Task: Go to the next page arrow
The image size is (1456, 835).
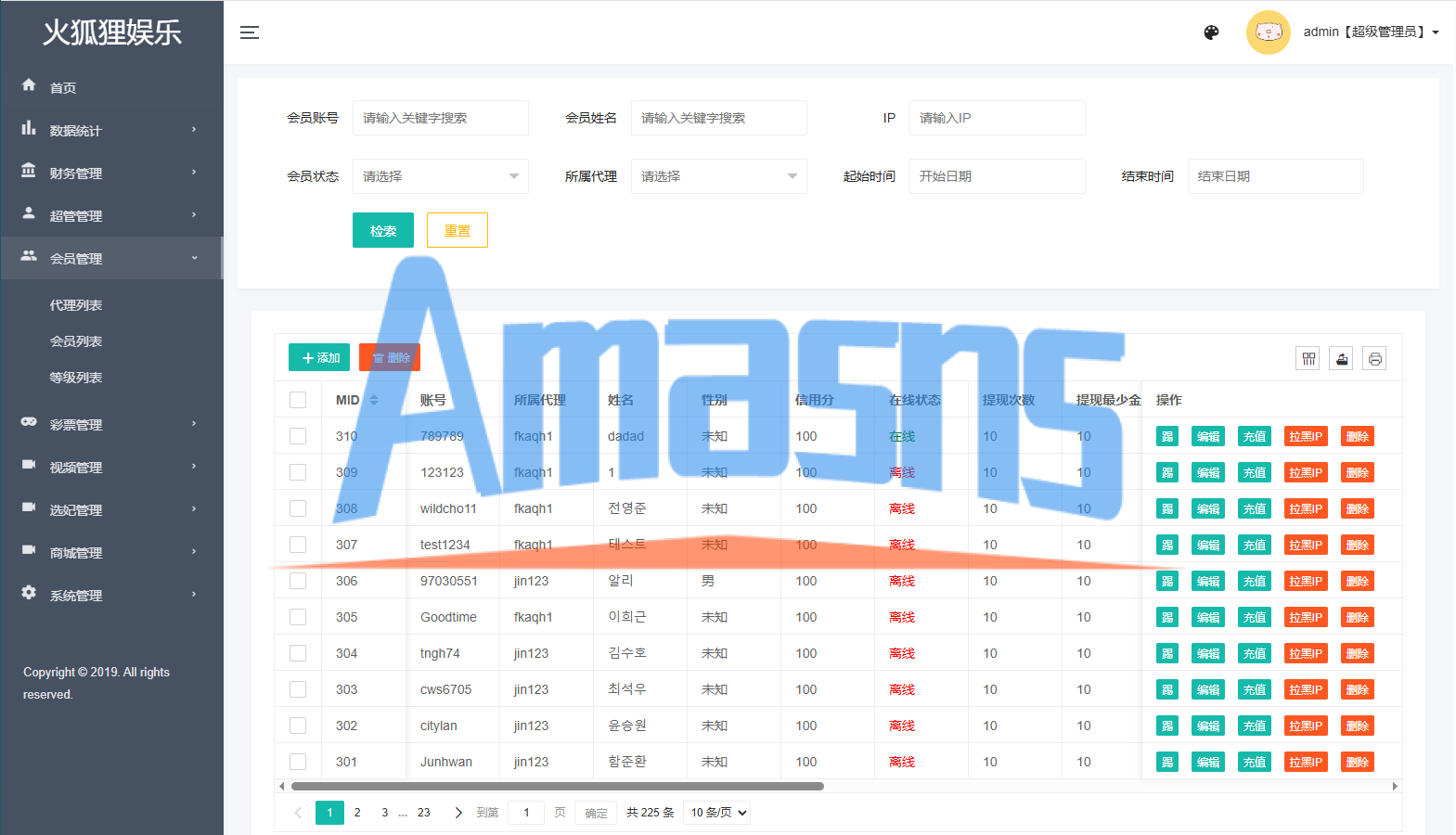Action: coord(458,813)
